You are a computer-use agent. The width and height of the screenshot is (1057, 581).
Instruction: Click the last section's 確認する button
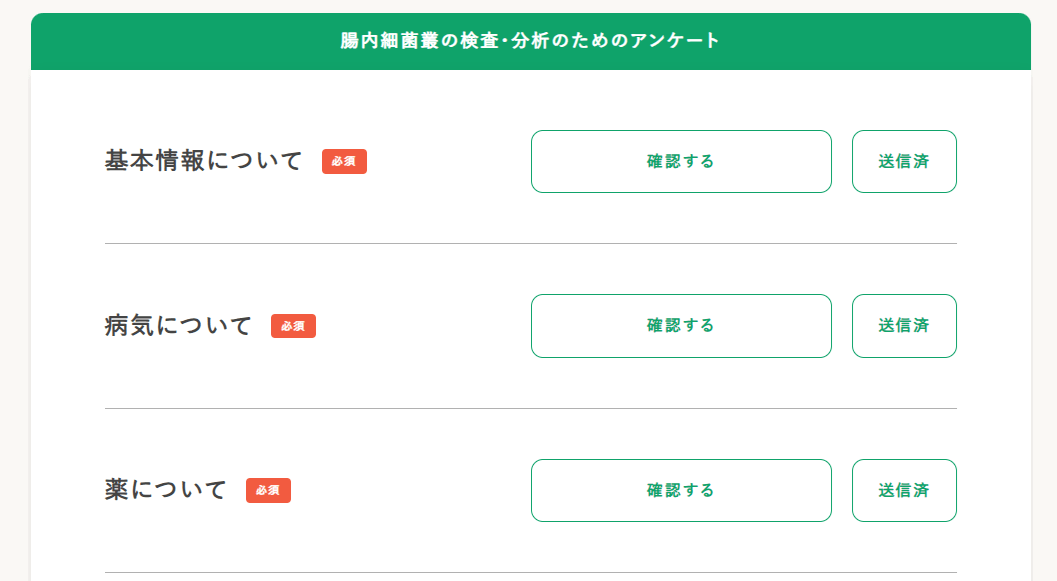(681, 490)
